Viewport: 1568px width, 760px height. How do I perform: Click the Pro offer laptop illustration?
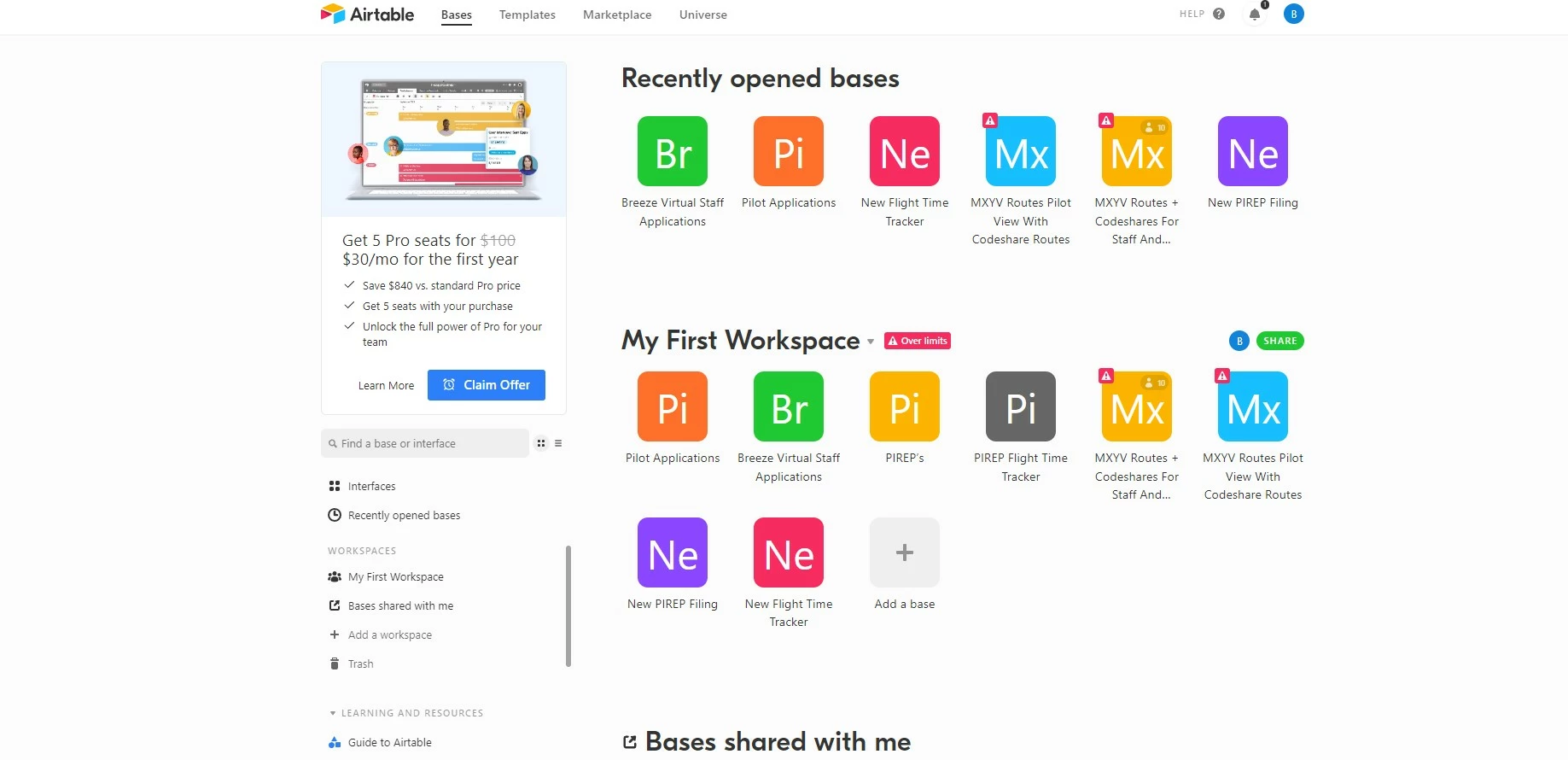coord(444,139)
